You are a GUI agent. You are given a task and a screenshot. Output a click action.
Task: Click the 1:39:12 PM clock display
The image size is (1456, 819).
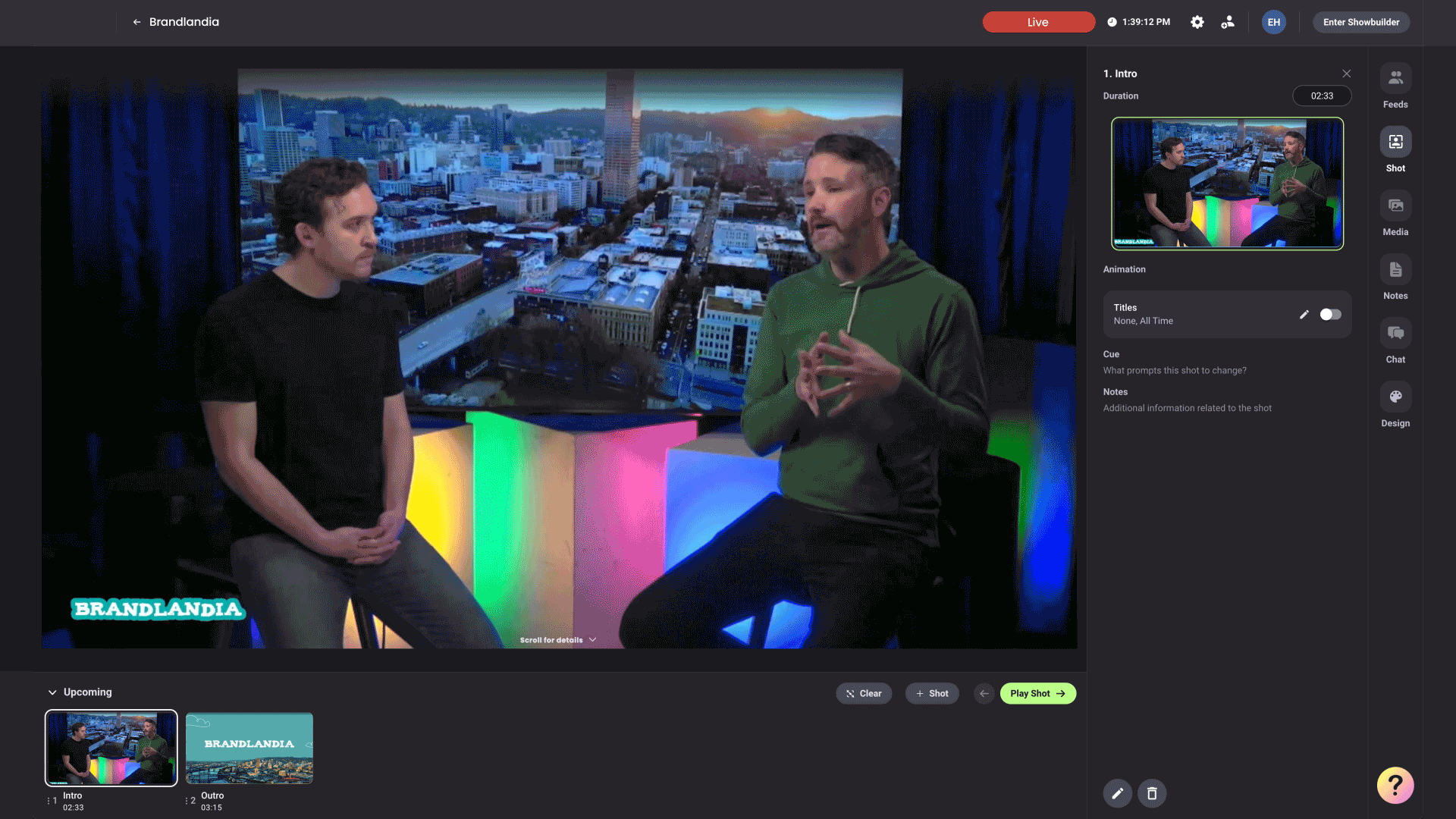coord(1138,22)
